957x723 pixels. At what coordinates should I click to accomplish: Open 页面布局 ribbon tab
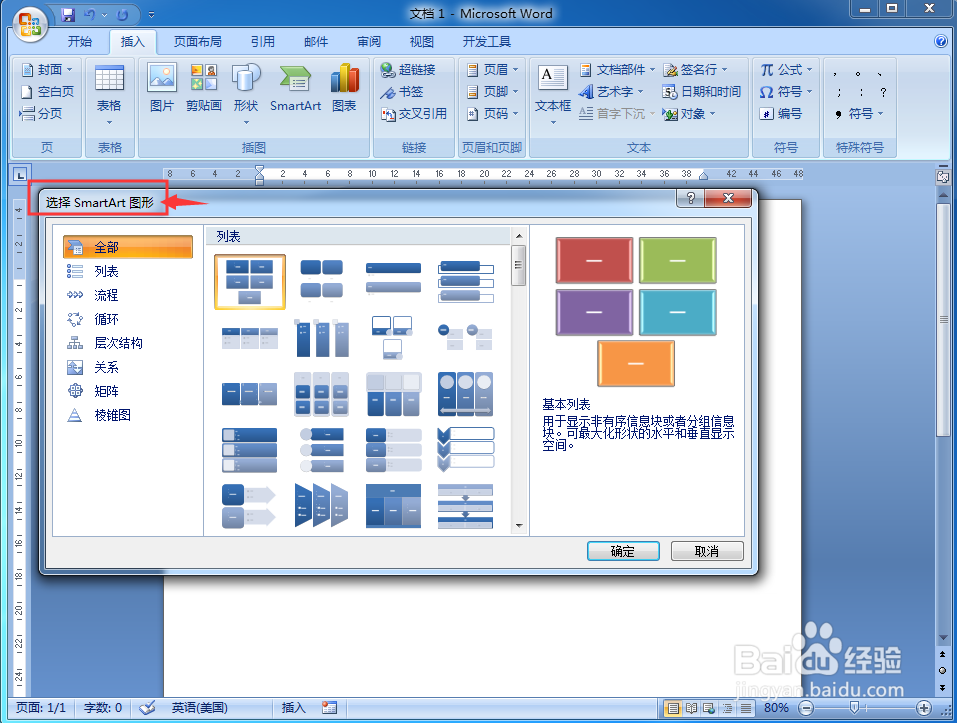click(x=198, y=41)
